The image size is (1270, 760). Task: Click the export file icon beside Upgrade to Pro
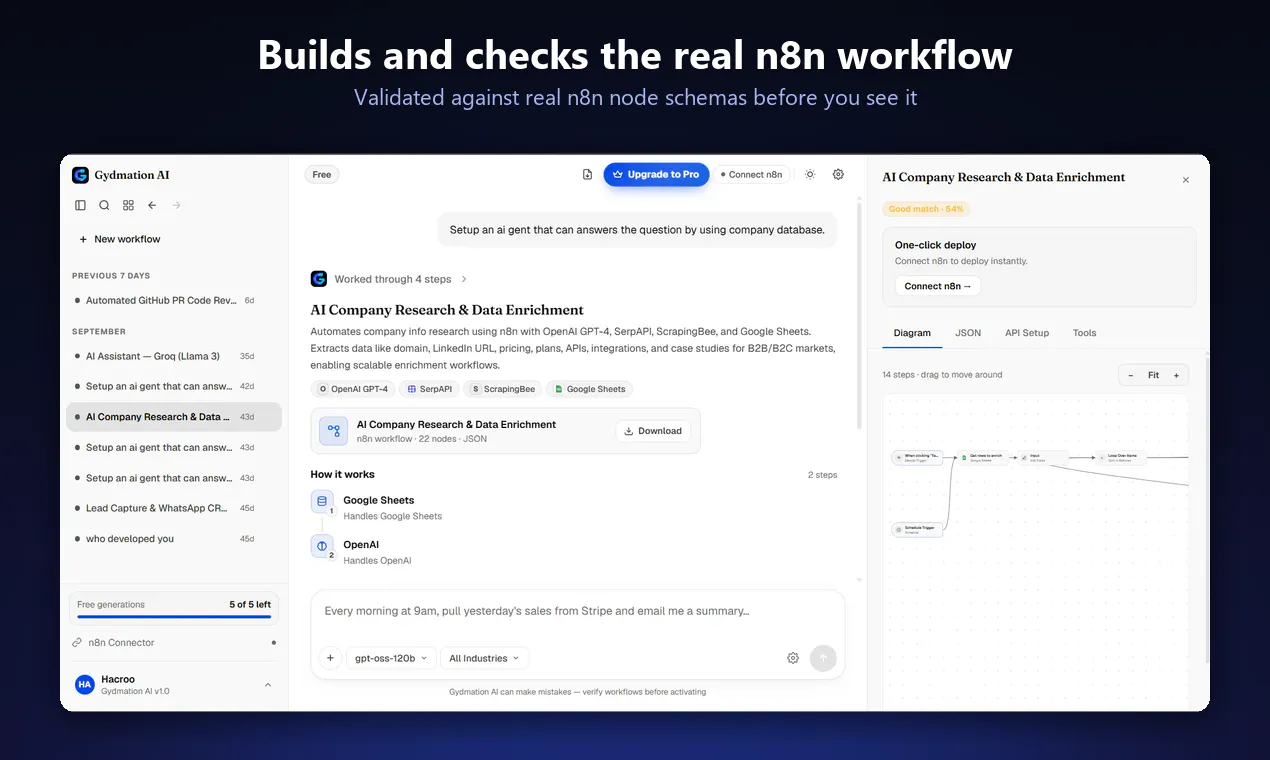[x=587, y=174]
